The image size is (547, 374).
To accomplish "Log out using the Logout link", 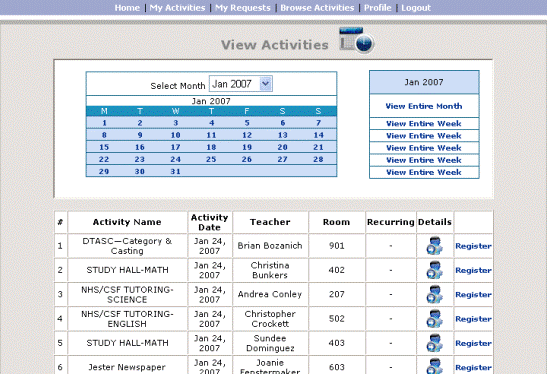I will (x=416, y=8).
